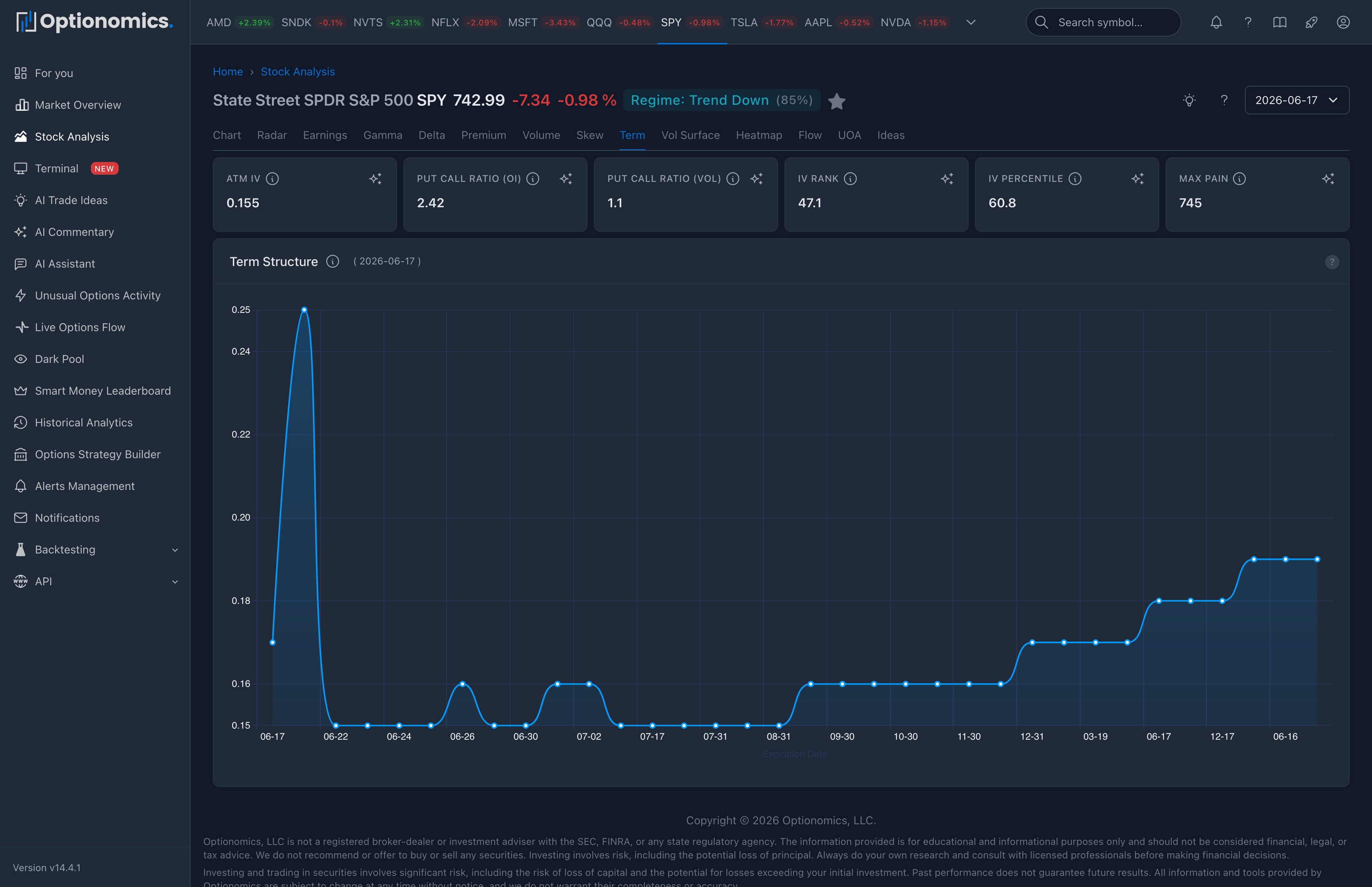
Task: Go to Earnings tab
Action: [325, 135]
